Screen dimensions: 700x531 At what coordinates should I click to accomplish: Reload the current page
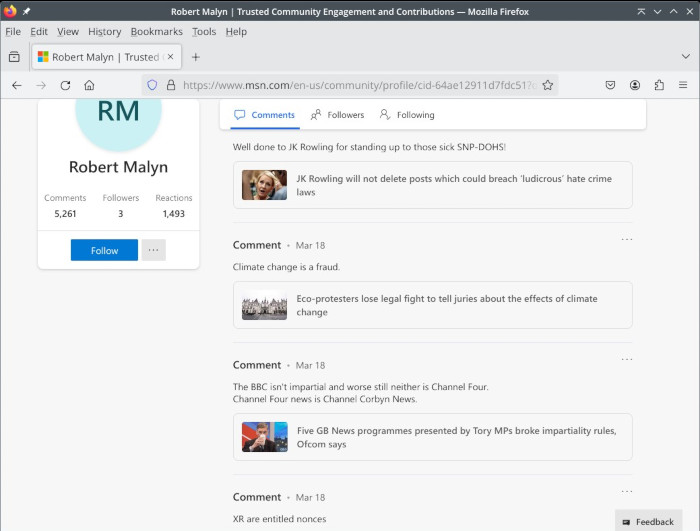point(65,86)
